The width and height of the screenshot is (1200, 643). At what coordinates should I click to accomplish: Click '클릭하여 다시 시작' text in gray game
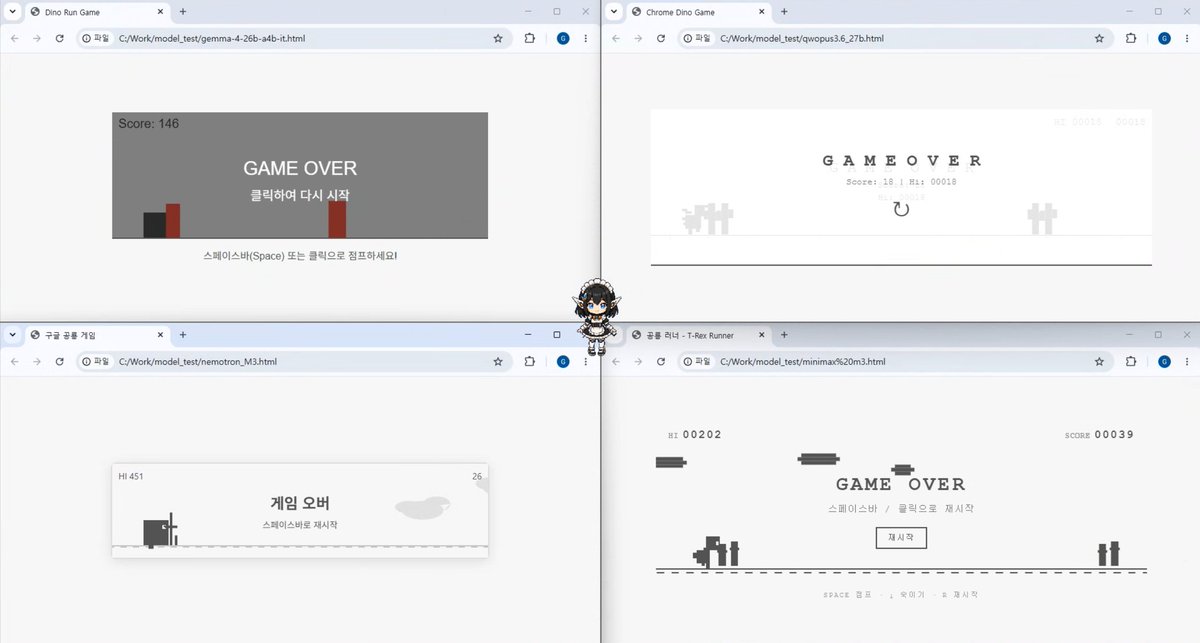[x=300, y=196]
